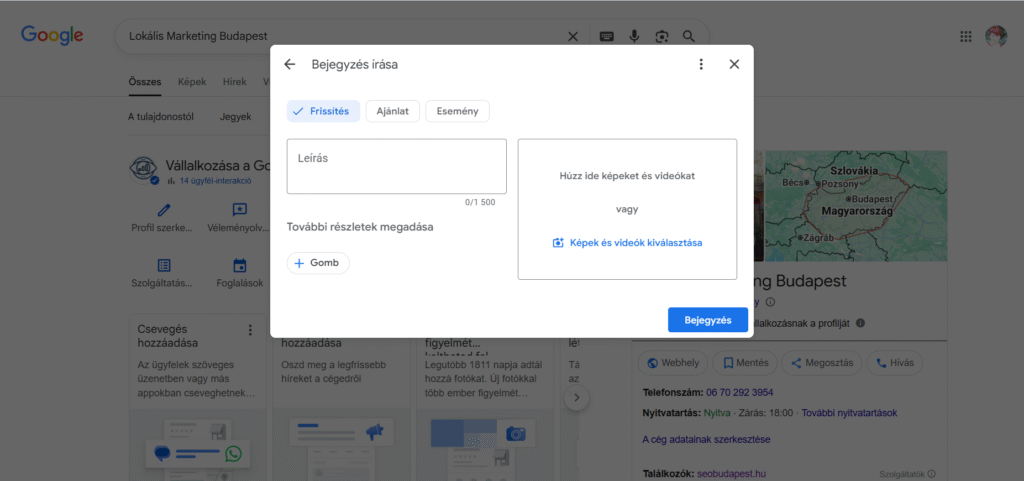Advance the cards carousel with right chevron
1024x481 pixels.
click(577, 397)
